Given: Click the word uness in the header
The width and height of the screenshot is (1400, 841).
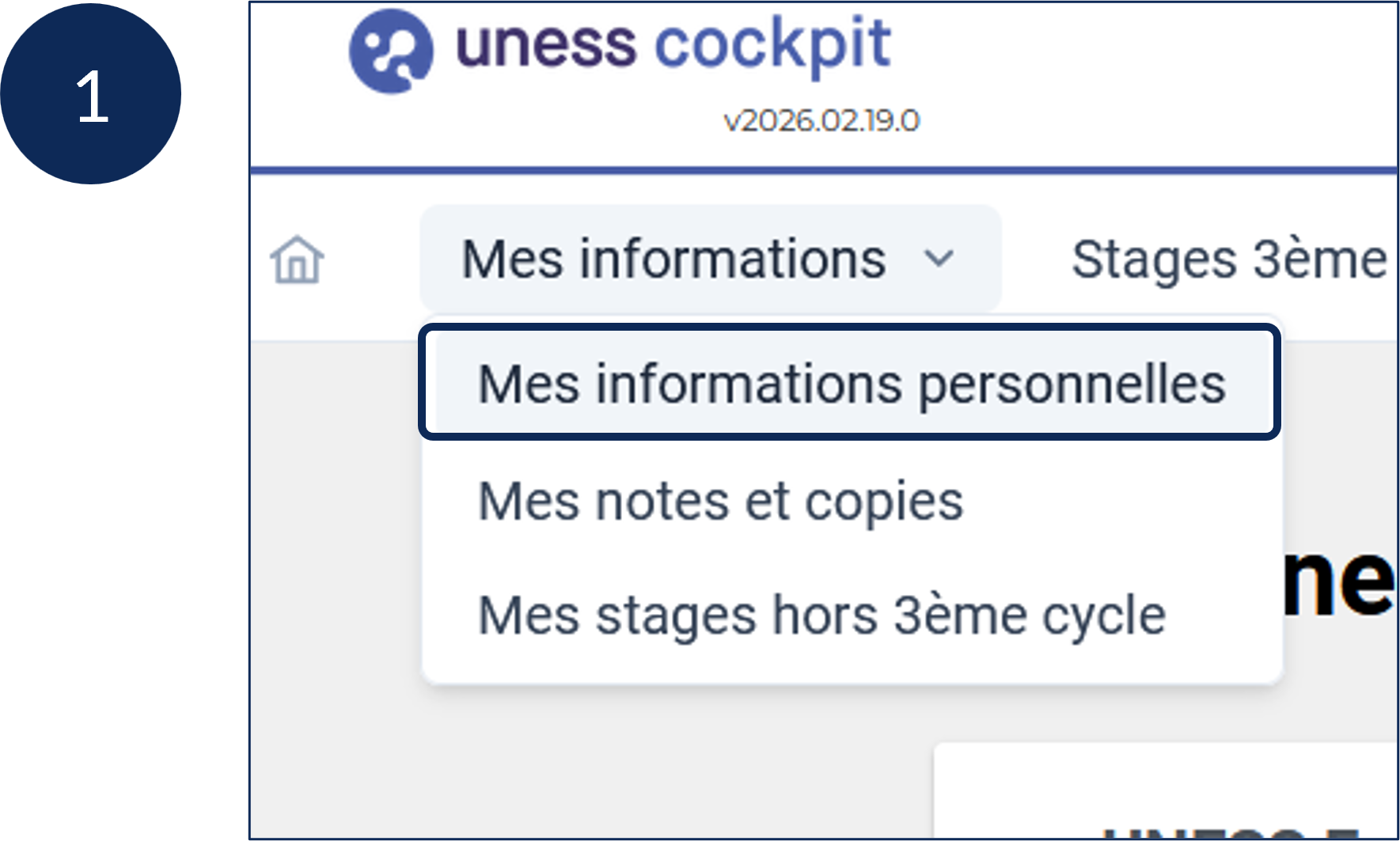Looking at the screenshot, I should click(x=545, y=44).
